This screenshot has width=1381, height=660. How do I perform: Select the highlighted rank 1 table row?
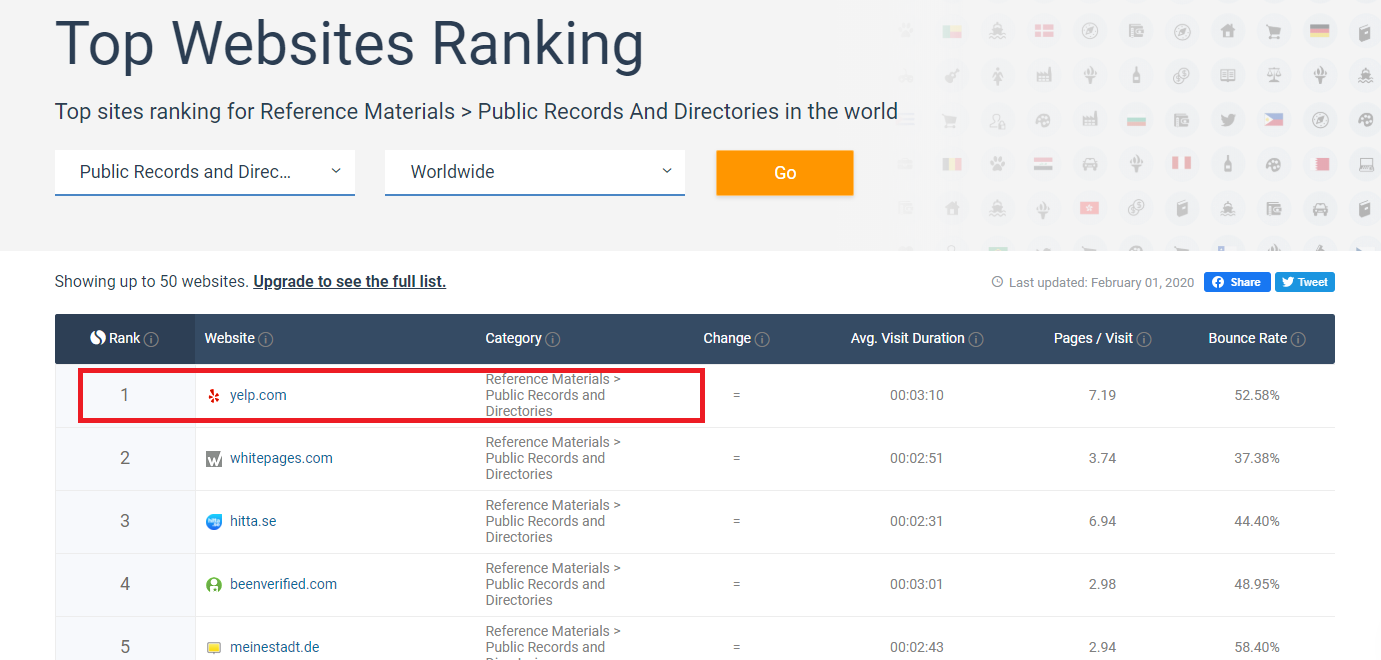click(390, 395)
